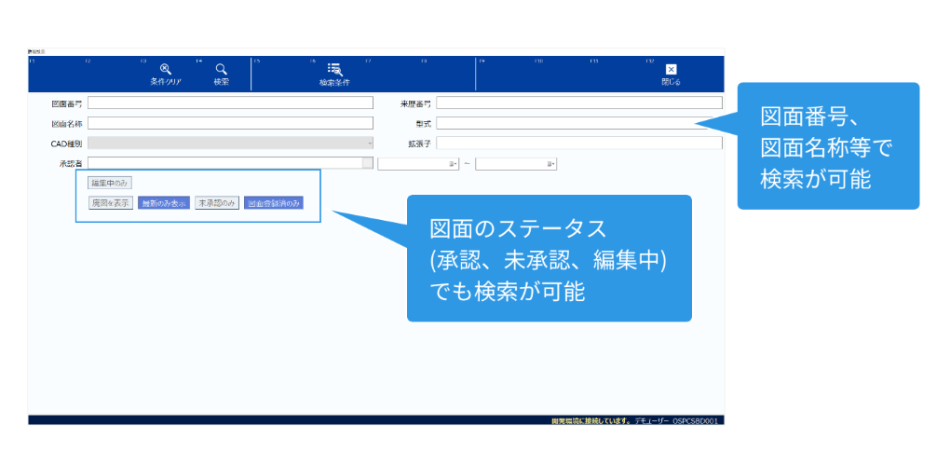Click the 承認者 input field
The width and height of the screenshot is (950, 466).
tap(224, 163)
